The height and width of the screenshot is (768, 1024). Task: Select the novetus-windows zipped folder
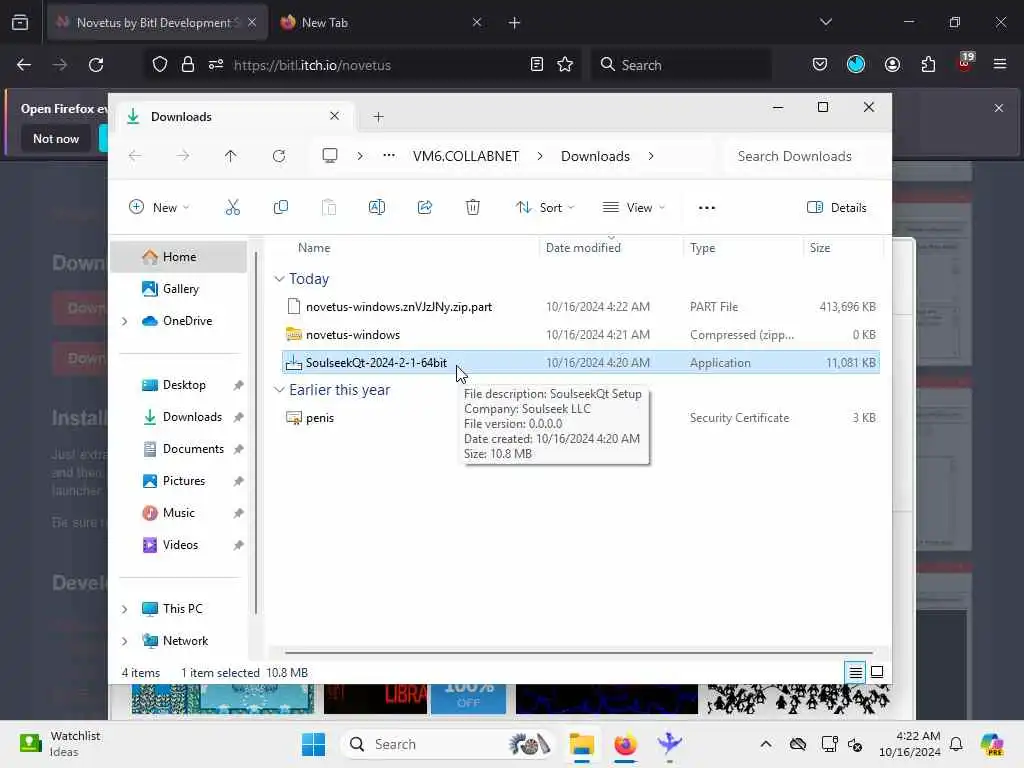pos(581,335)
